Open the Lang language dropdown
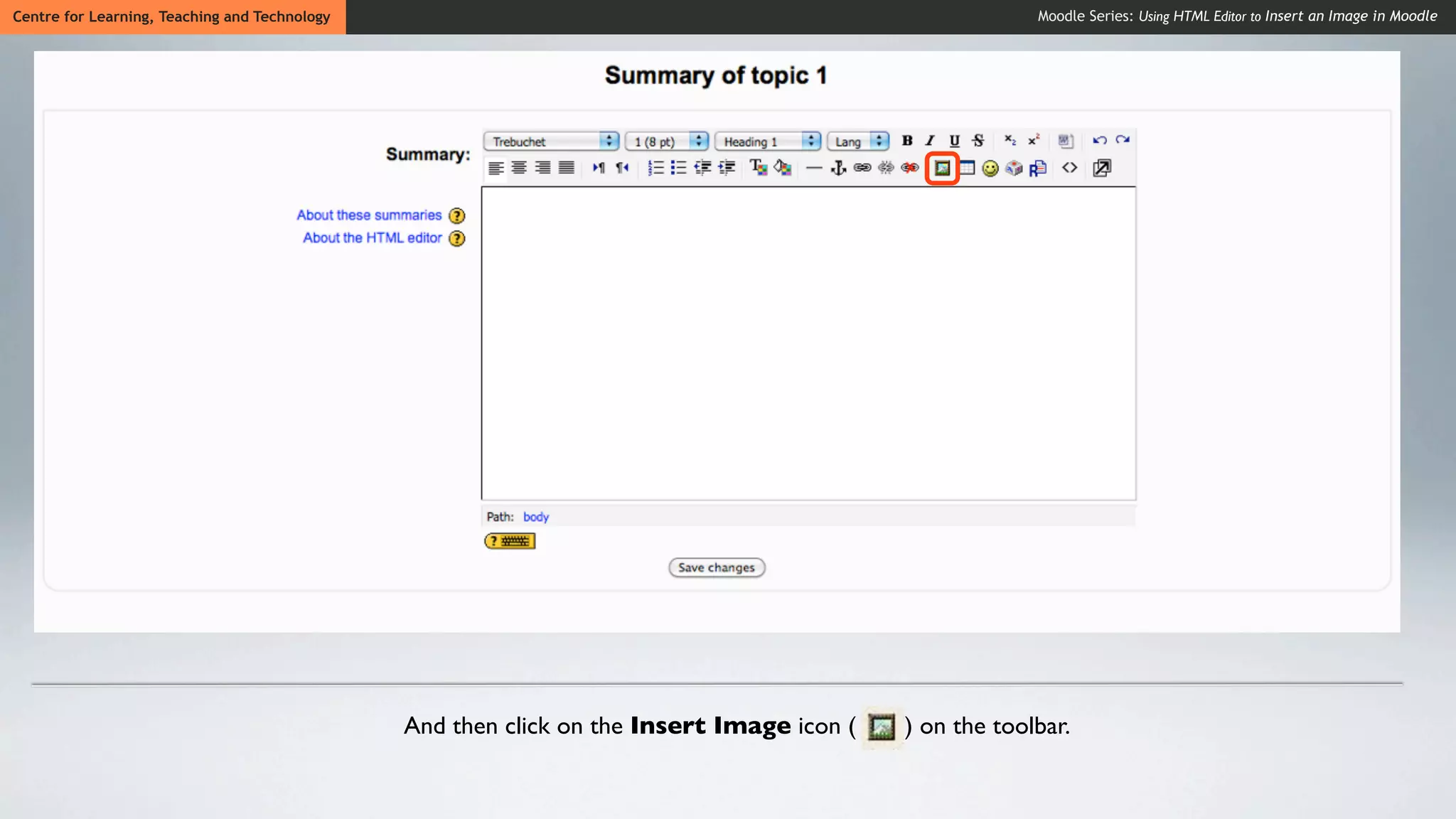Viewport: 1456px width, 819px height. (x=858, y=141)
